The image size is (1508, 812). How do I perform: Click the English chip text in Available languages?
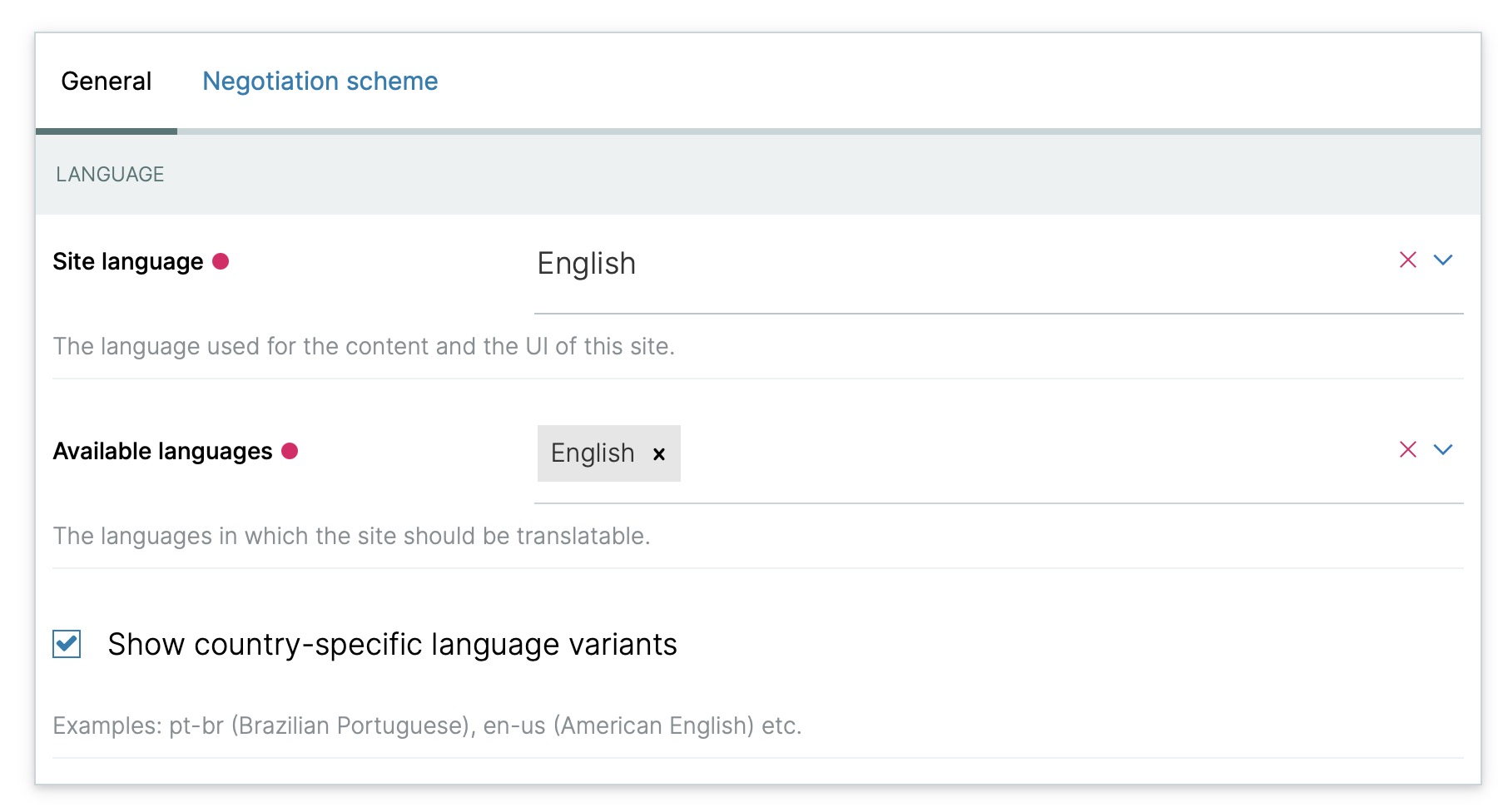pos(593,453)
